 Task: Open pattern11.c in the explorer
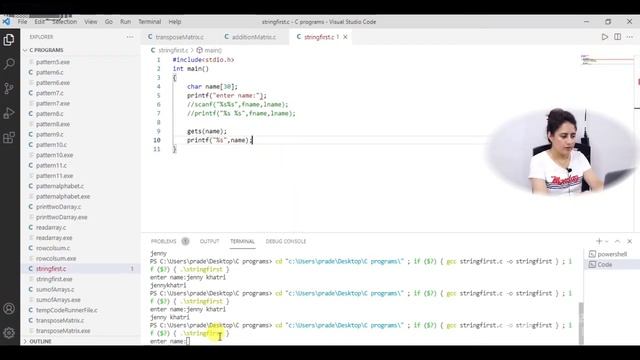[x=51, y=165]
